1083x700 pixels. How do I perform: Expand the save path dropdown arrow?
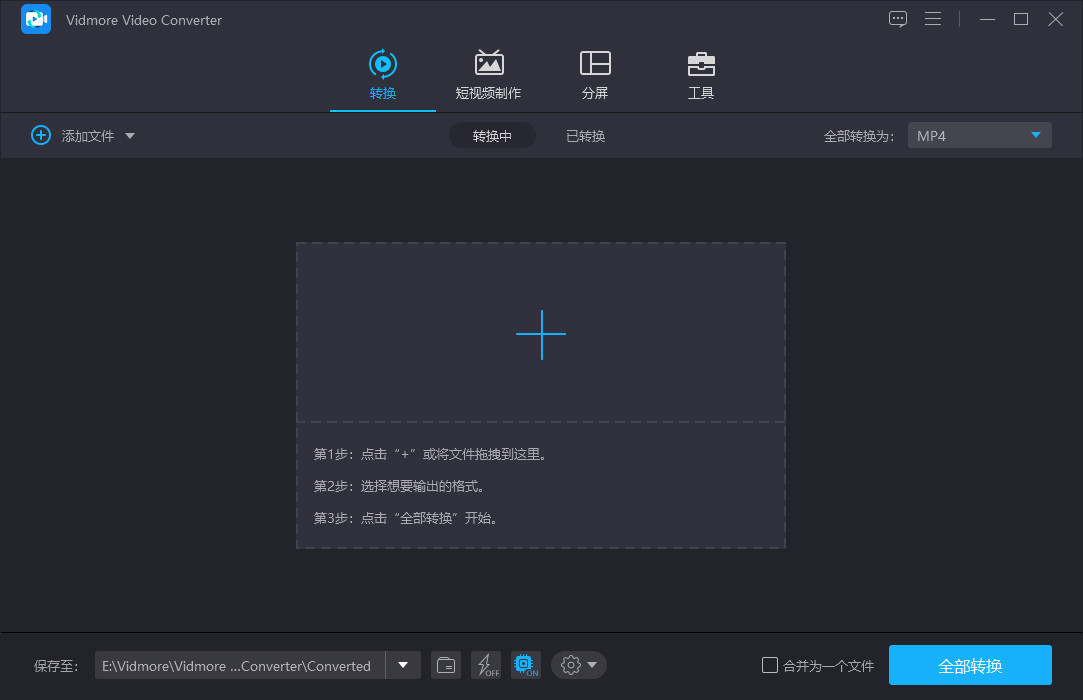click(403, 665)
